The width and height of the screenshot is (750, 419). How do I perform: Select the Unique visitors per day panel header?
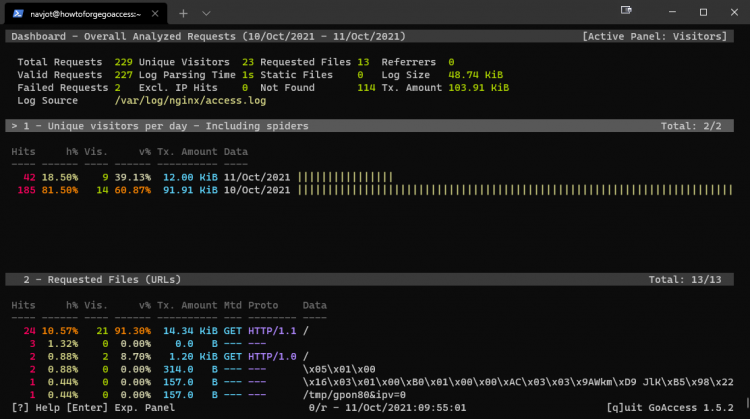point(369,126)
